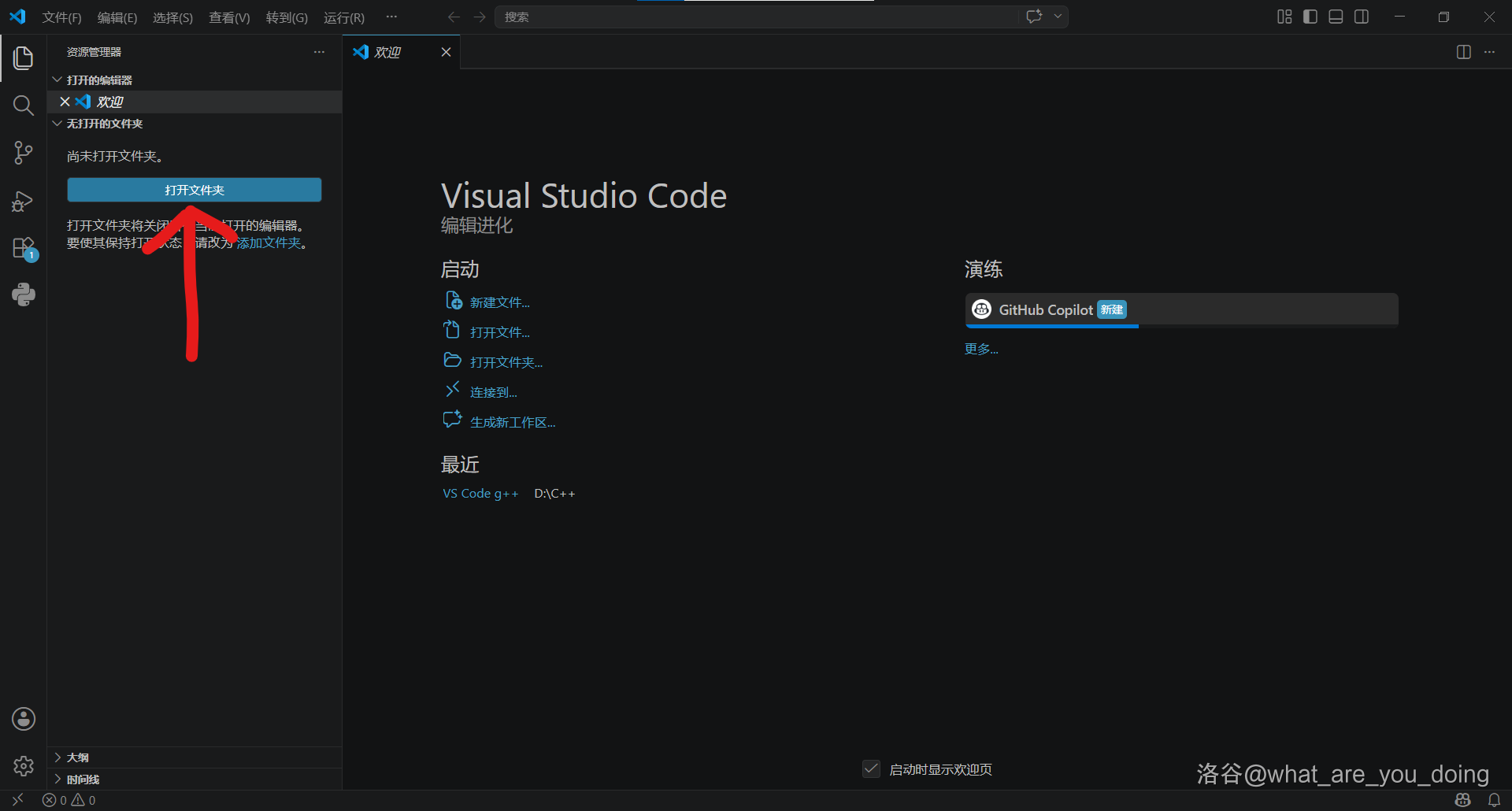Open the Explorer view in activity bar

tap(24, 58)
